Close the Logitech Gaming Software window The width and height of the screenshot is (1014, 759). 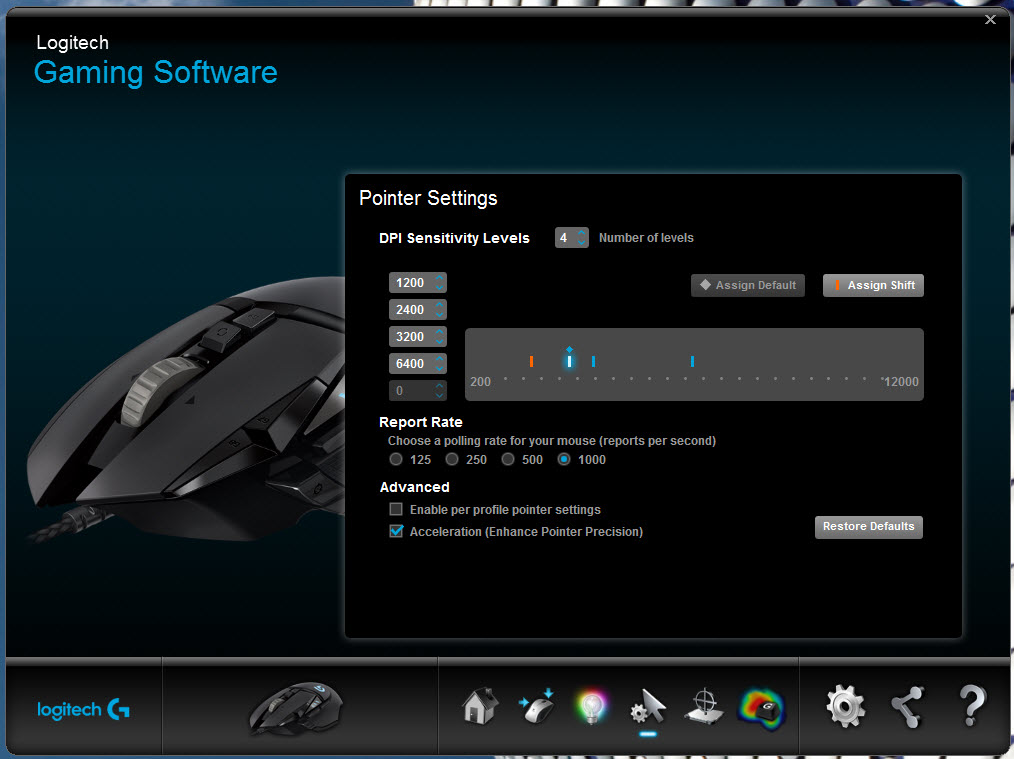tap(990, 20)
